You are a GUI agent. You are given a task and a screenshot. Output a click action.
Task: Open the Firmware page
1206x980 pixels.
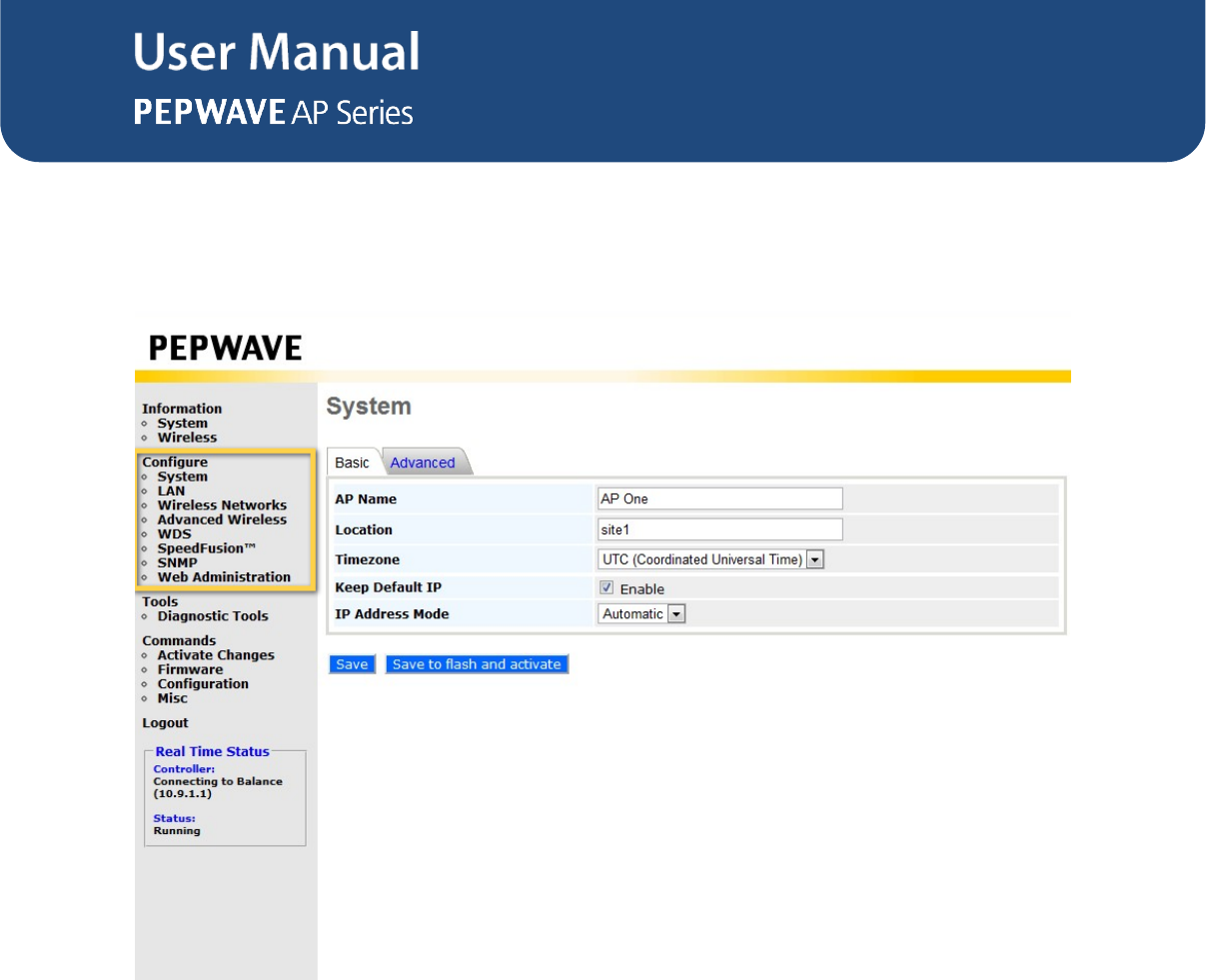(x=190, y=669)
